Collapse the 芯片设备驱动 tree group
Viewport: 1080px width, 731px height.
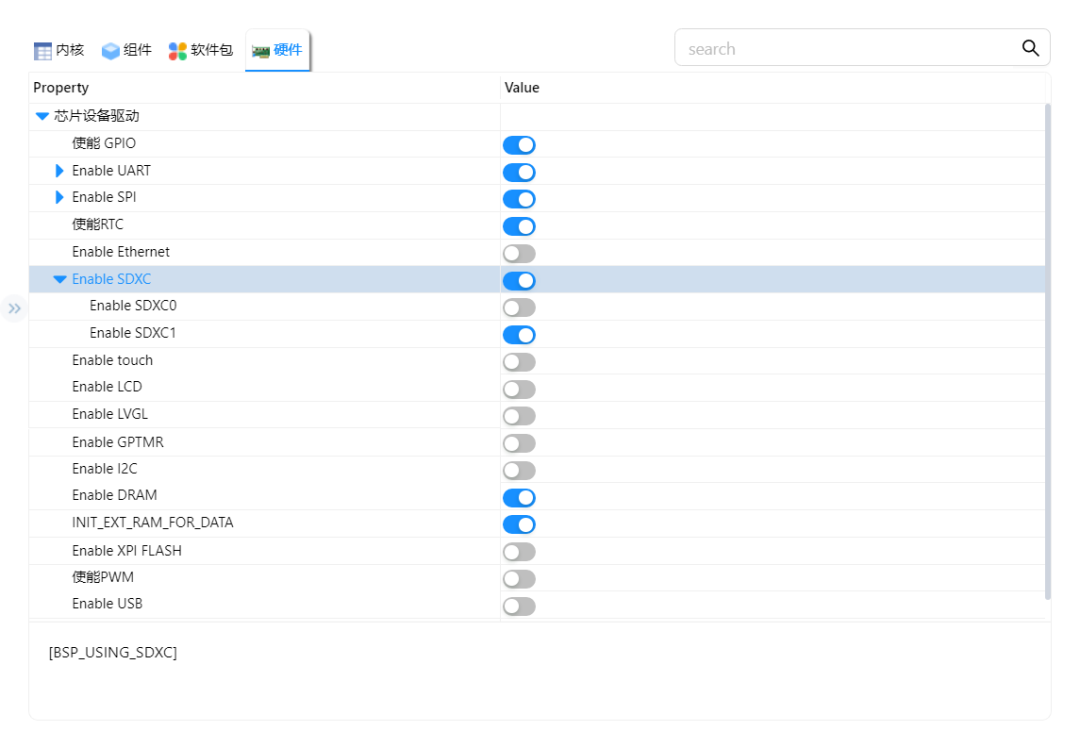(42, 116)
